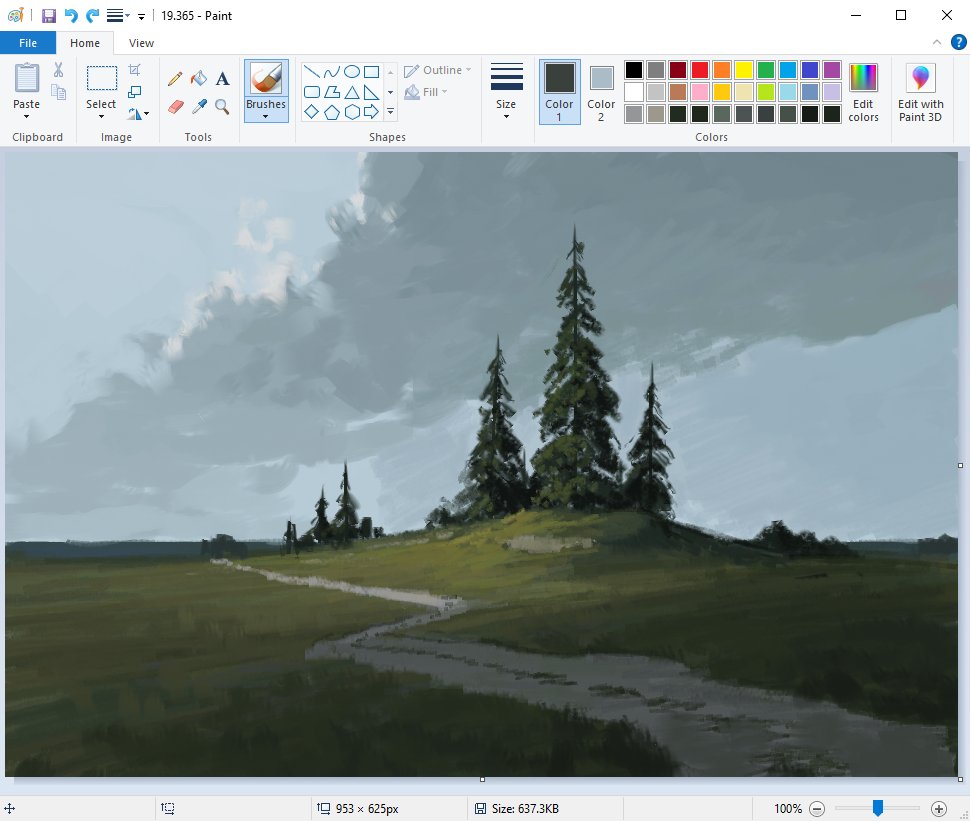971x822 pixels.
Task: Open the Edit with Paint 3D app
Action: (921, 93)
